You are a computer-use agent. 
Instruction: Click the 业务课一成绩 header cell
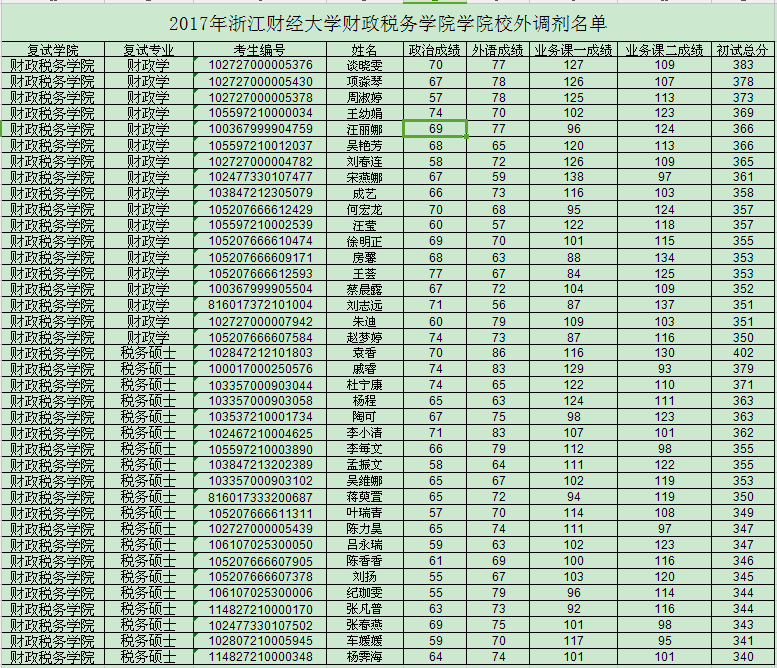tap(573, 50)
